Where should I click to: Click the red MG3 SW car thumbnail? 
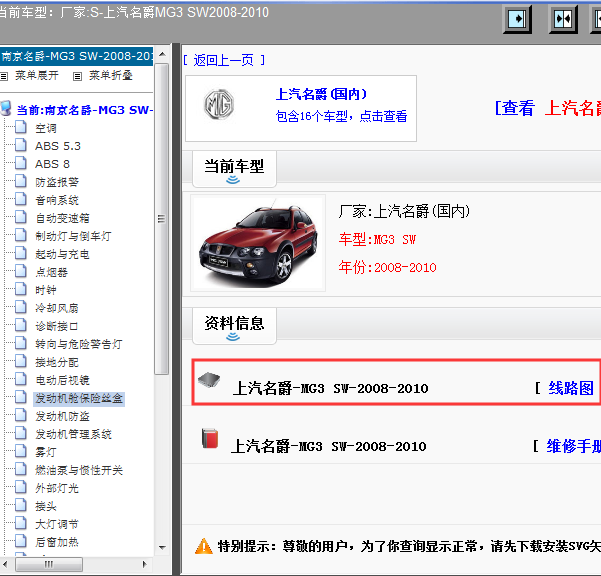(258, 243)
